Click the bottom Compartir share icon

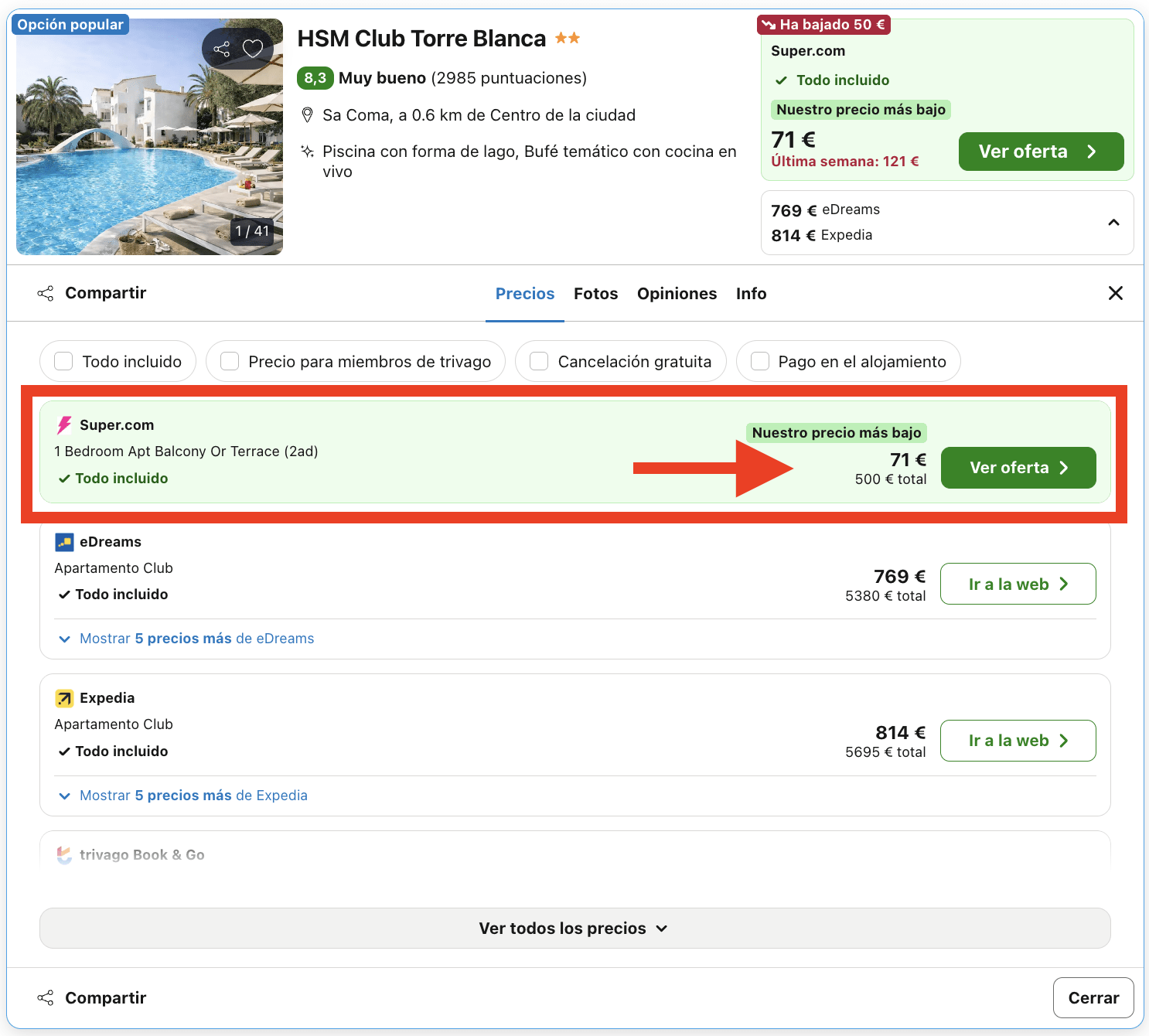click(x=46, y=997)
